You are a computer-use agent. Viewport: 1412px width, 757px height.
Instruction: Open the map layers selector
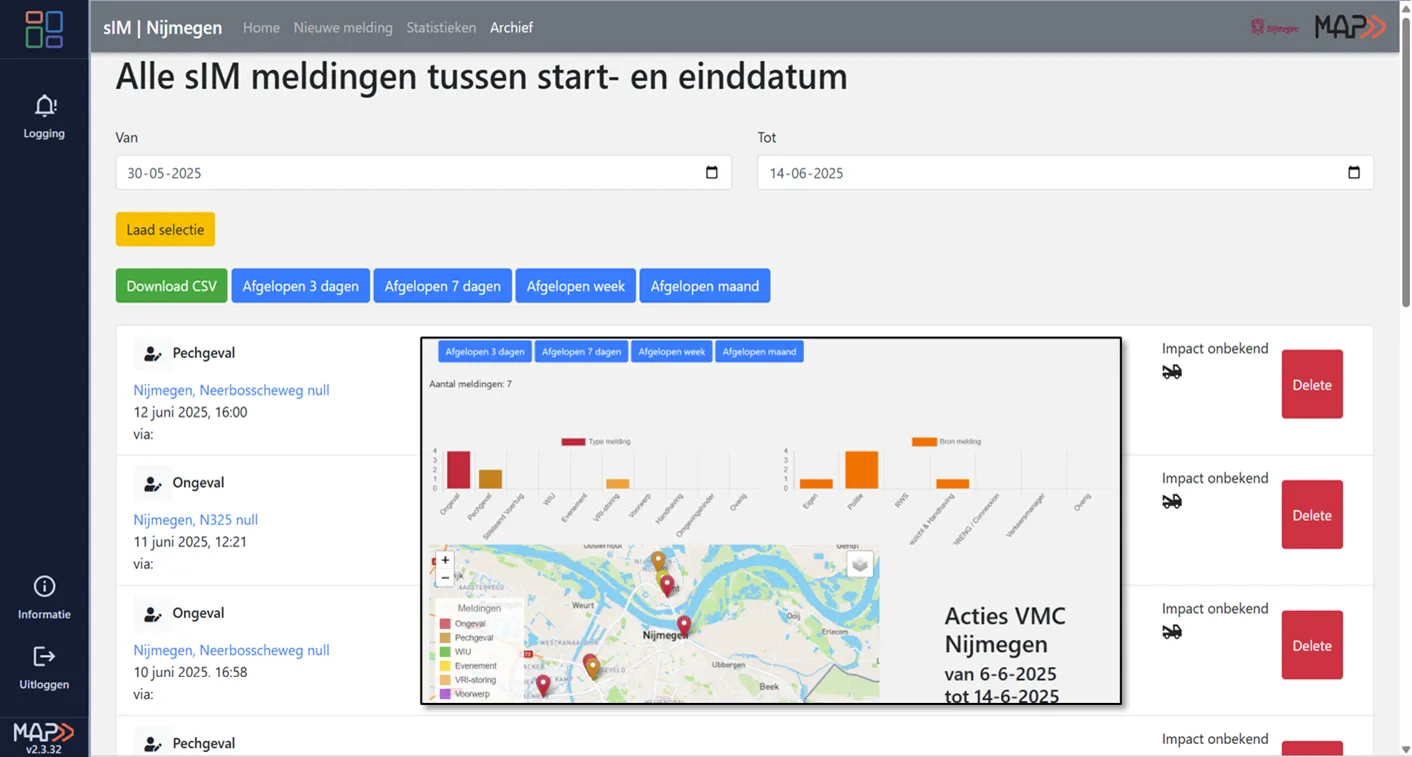coord(860,565)
